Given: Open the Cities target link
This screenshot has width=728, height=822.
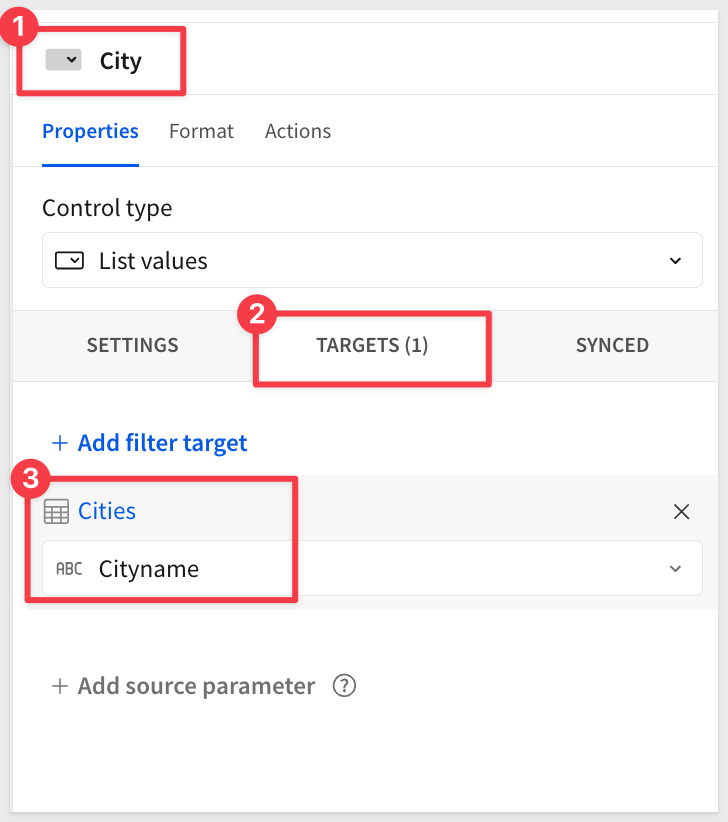Looking at the screenshot, I should click(107, 511).
